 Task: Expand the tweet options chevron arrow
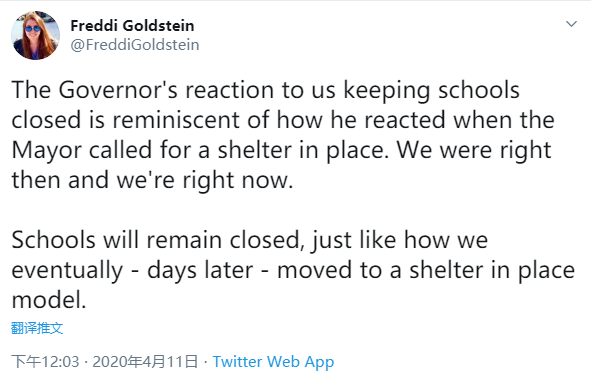click(571, 24)
